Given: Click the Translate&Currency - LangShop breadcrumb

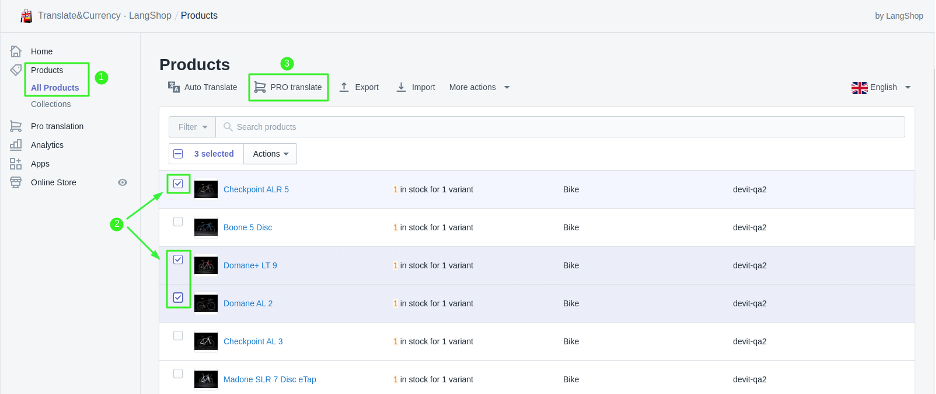Looking at the screenshot, I should click(x=104, y=16).
